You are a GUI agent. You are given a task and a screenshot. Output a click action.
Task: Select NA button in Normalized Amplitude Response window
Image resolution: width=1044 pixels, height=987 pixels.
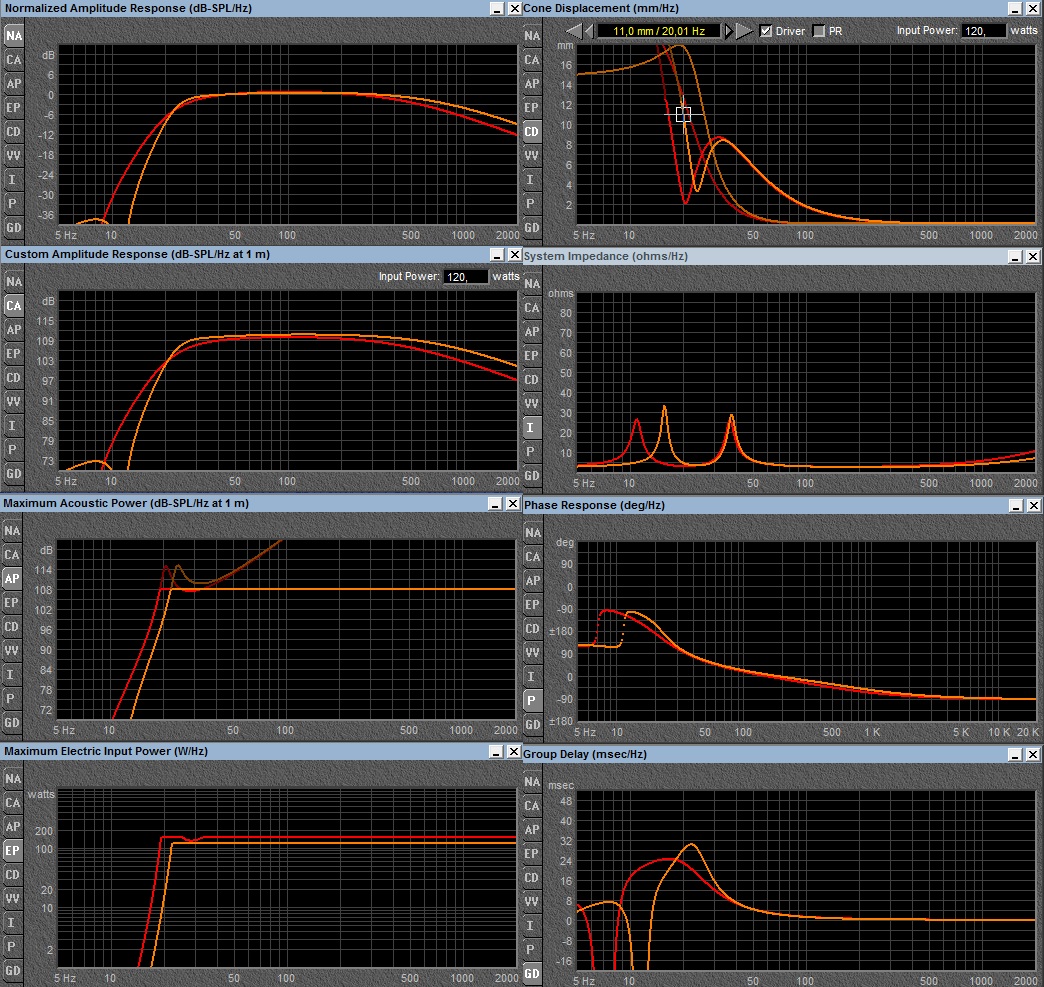[x=13, y=36]
